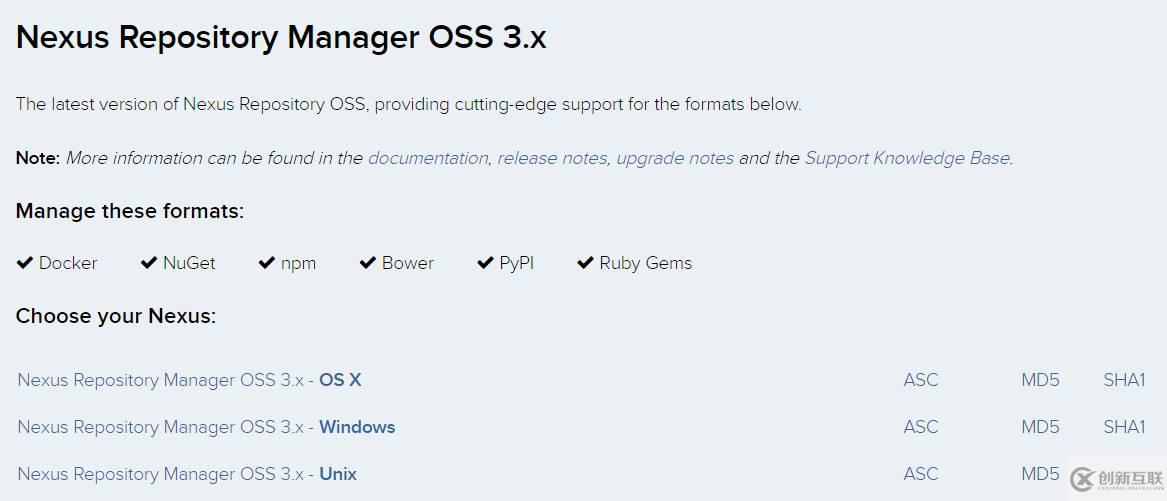The width and height of the screenshot is (1167, 501).
Task: Open the upgrade notes link
Action: click(675, 158)
